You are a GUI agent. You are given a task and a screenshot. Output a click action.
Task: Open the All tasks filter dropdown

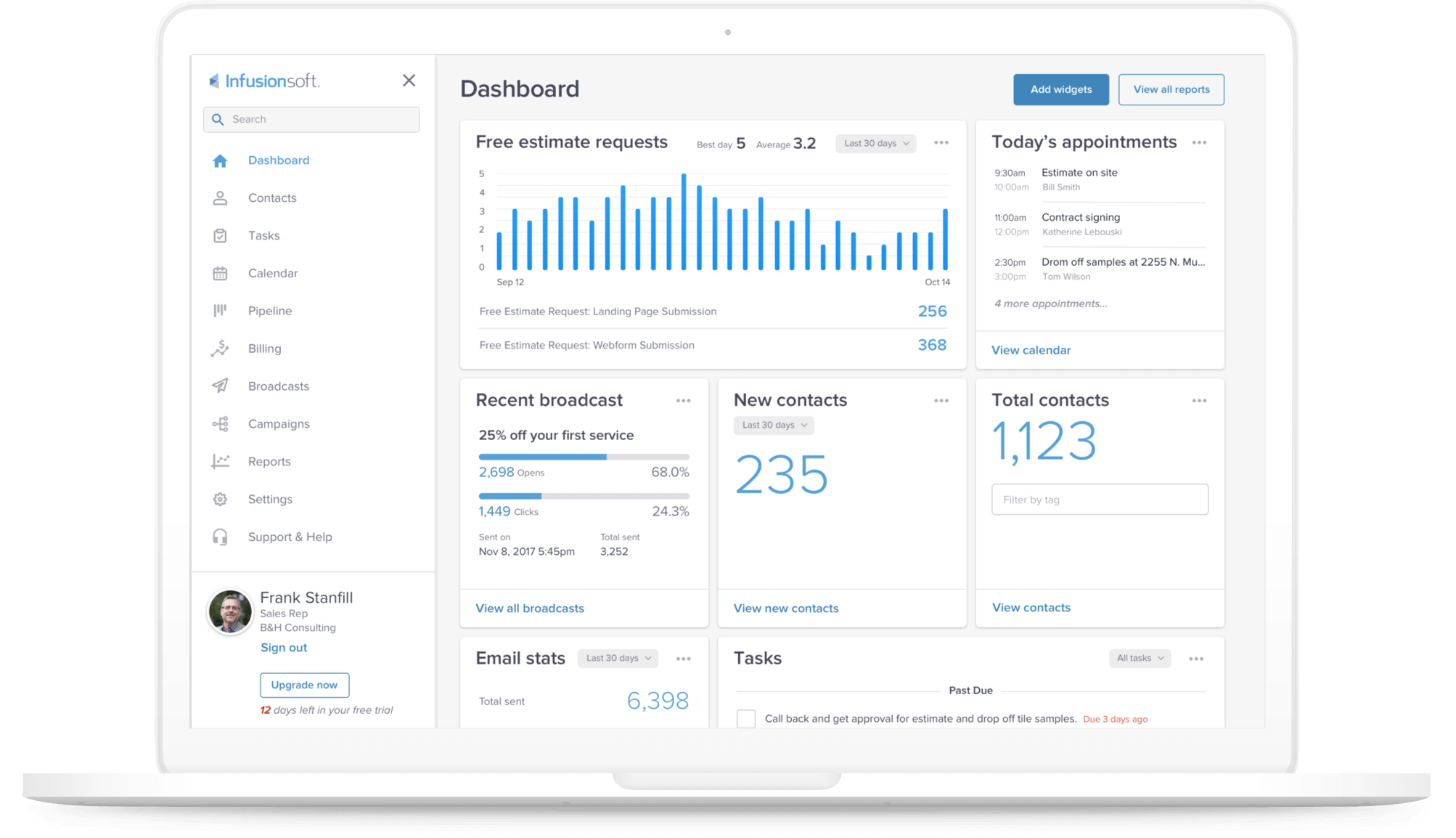[x=1139, y=658]
